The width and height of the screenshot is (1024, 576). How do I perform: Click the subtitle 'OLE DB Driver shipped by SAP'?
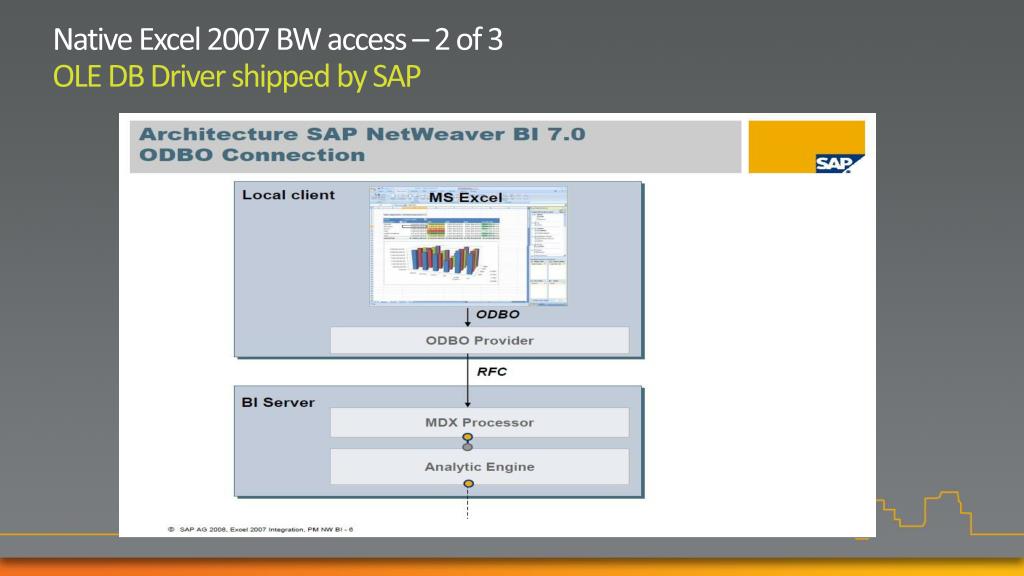(236, 77)
